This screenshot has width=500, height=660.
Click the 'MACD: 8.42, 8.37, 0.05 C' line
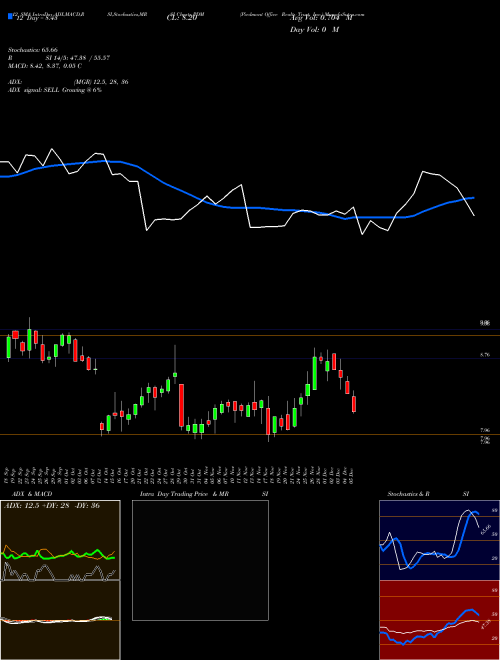pyautogui.click(x=45, y=66)
